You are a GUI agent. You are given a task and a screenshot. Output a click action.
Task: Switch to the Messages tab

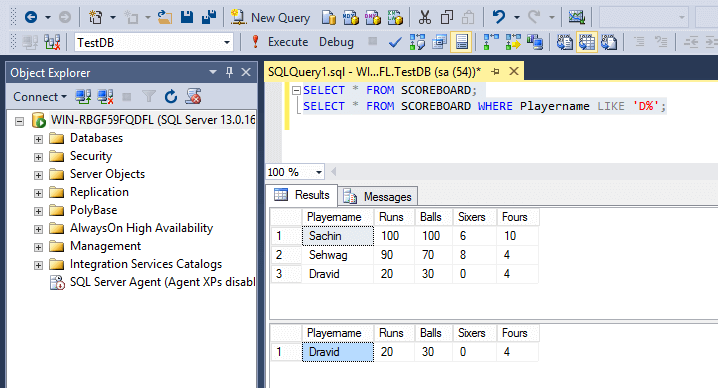click(378, 197)
